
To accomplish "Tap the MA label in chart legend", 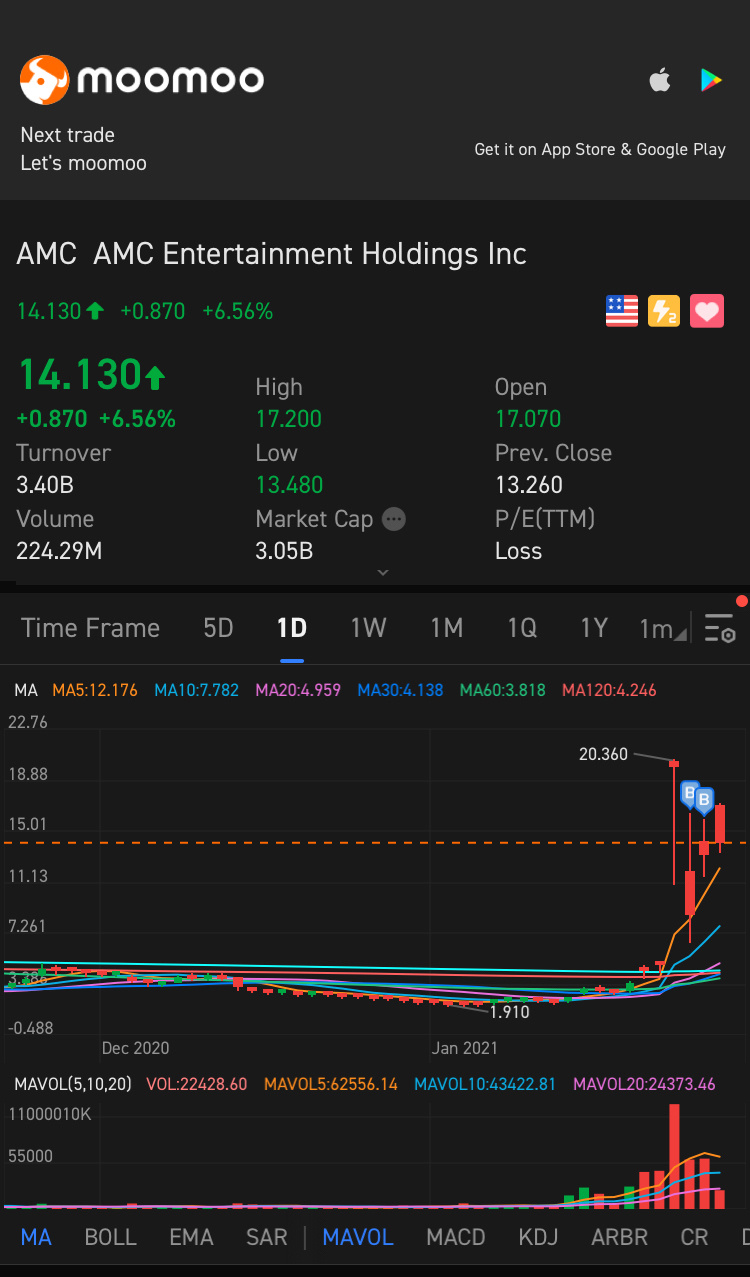I will coord(26,690).
